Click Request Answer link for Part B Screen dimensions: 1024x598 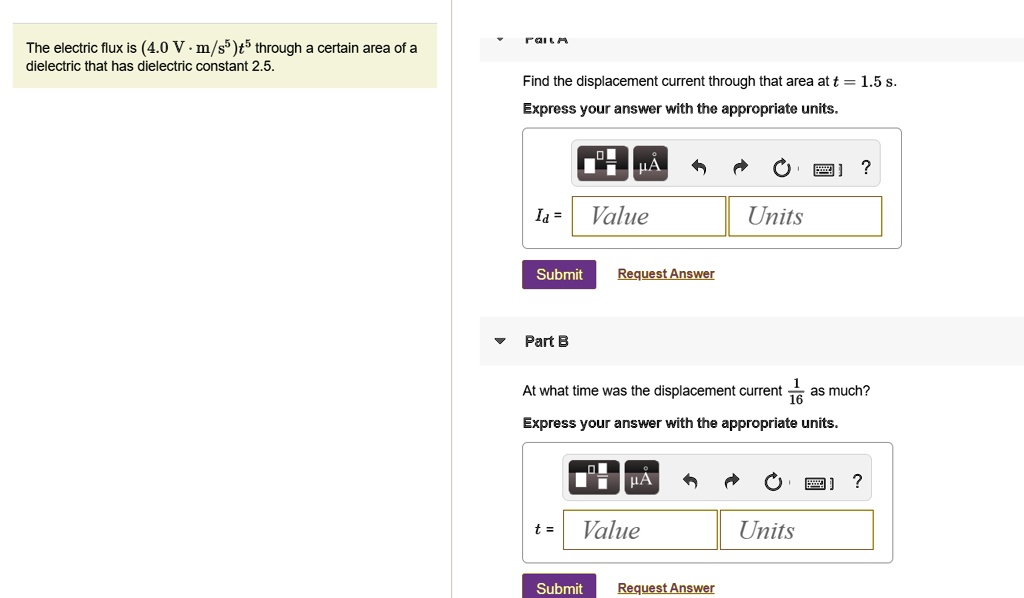point(666,588)
